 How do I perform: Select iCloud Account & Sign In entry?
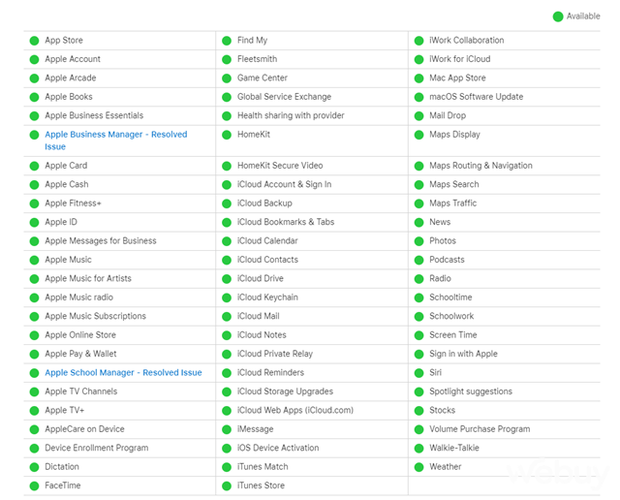tap(284, 185)
